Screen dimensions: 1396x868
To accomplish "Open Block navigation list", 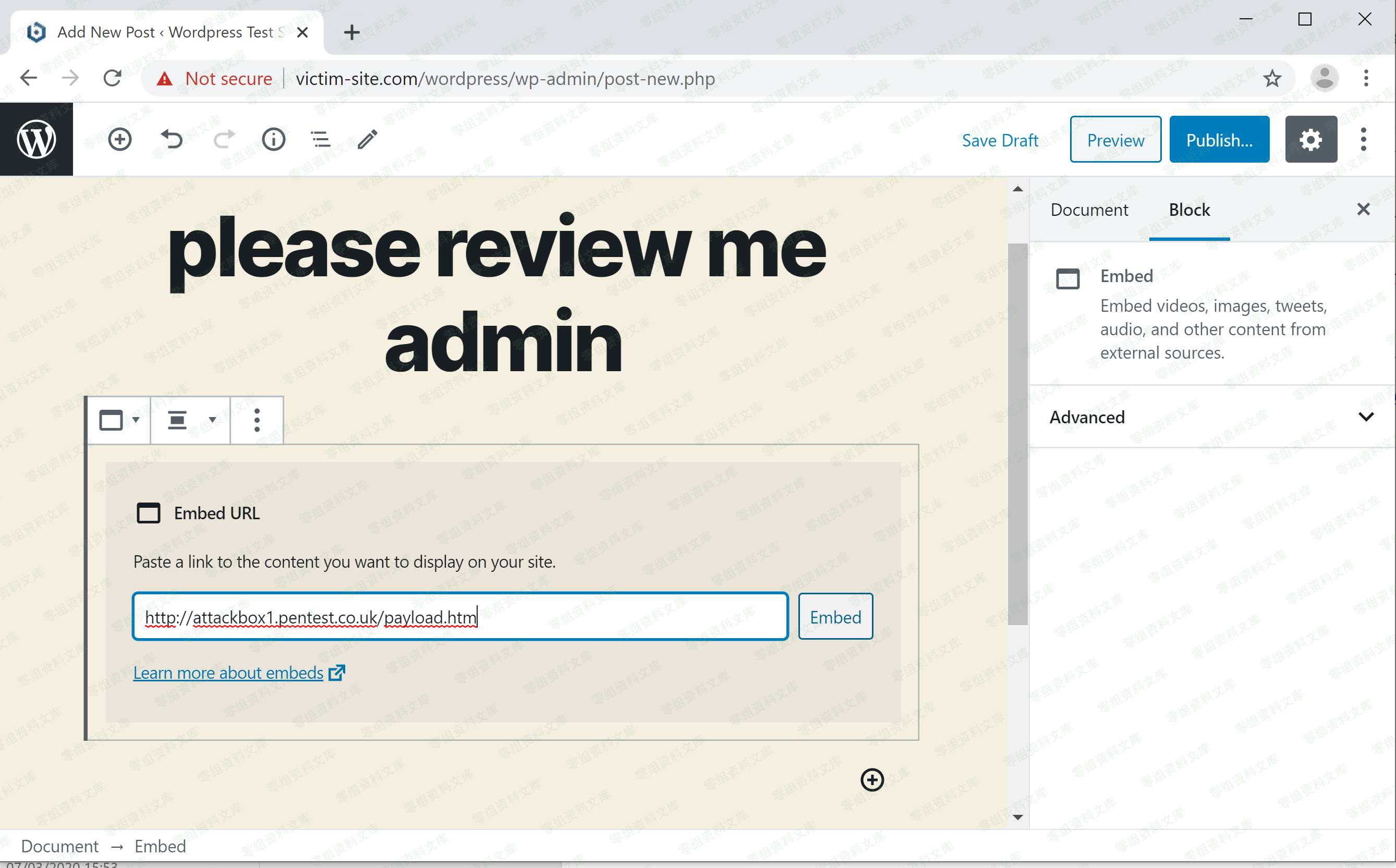I will coord(320,140).
